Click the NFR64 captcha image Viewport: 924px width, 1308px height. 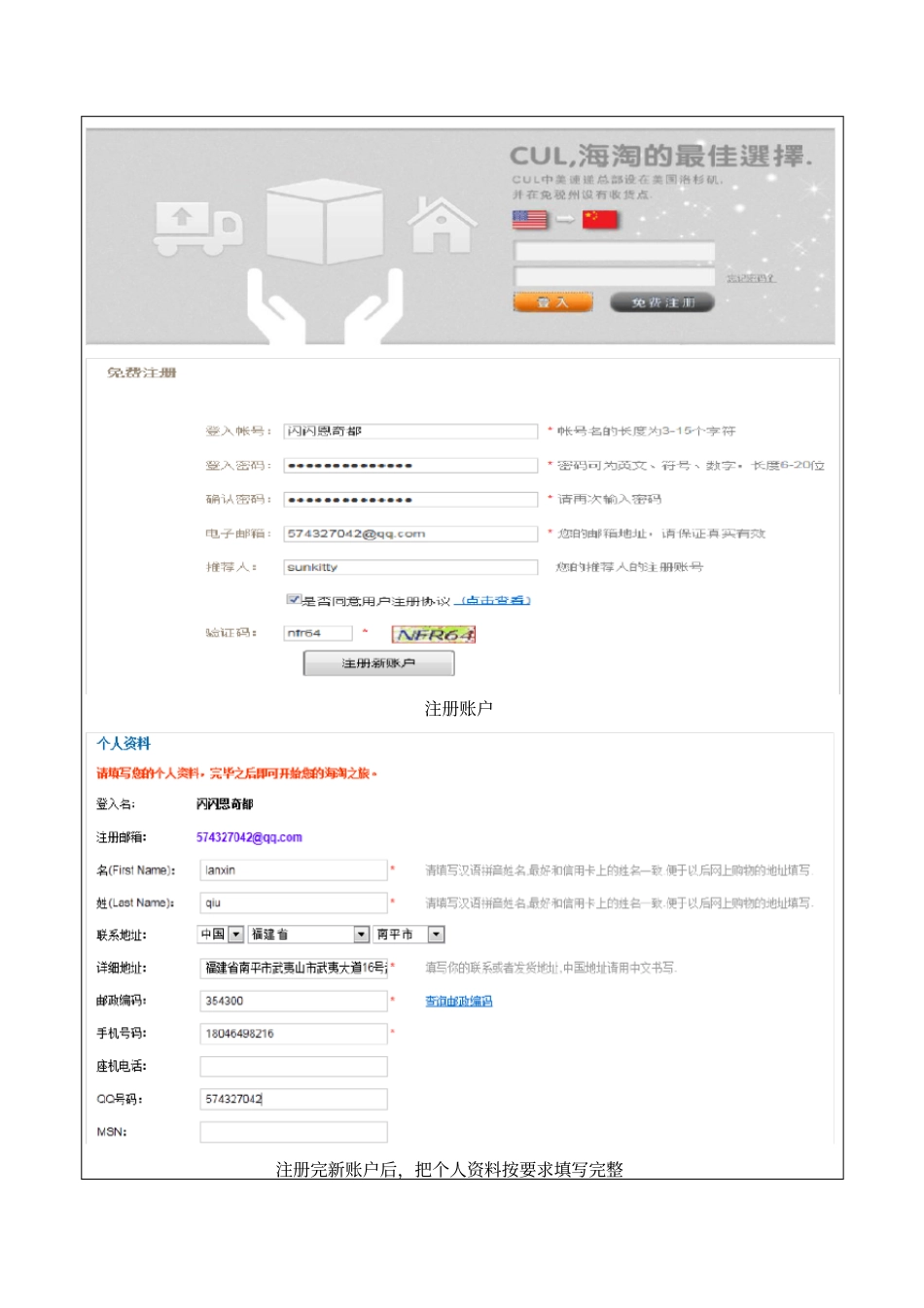tap(434, 634)
